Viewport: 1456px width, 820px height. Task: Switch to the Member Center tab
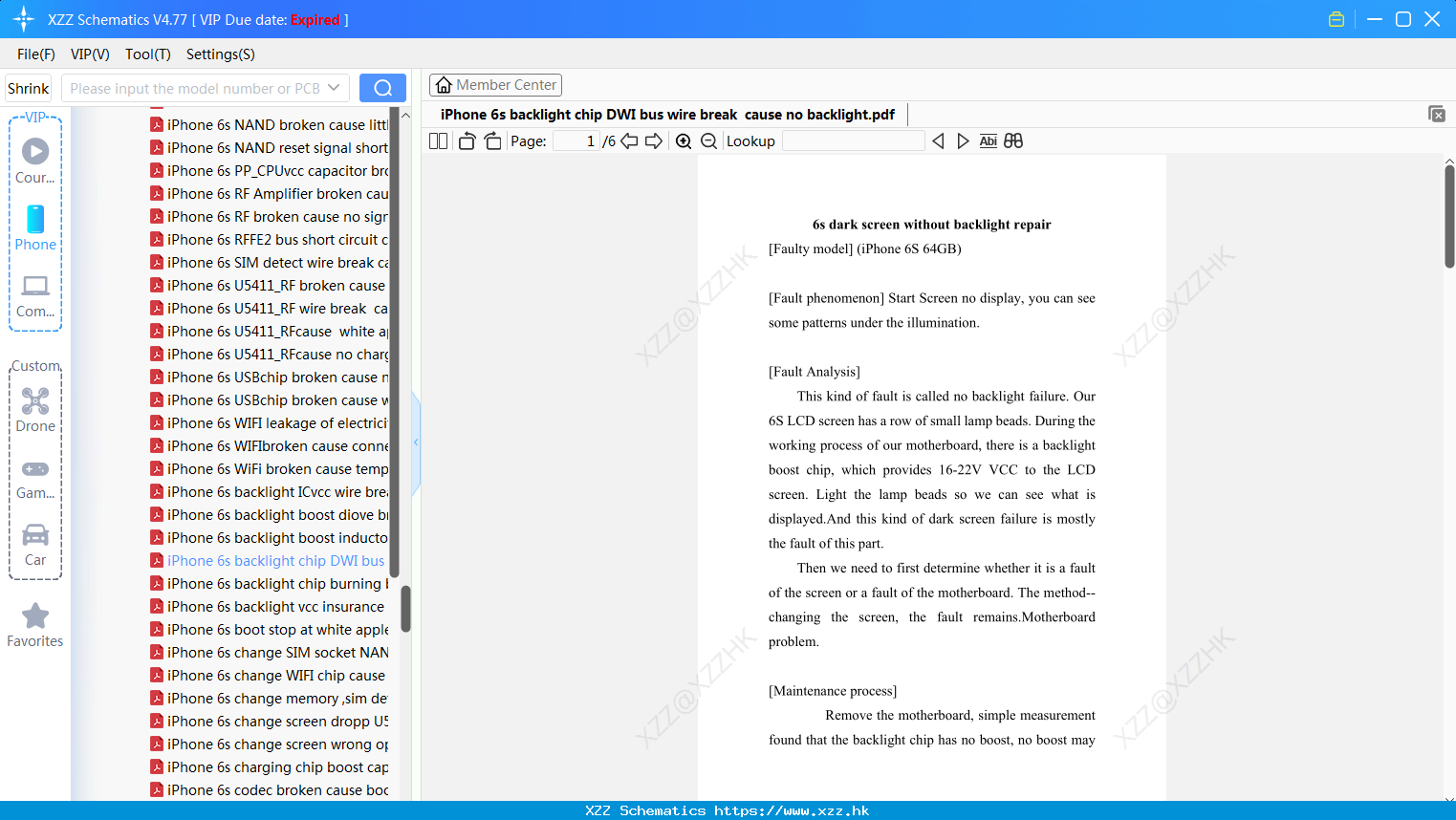495,85
